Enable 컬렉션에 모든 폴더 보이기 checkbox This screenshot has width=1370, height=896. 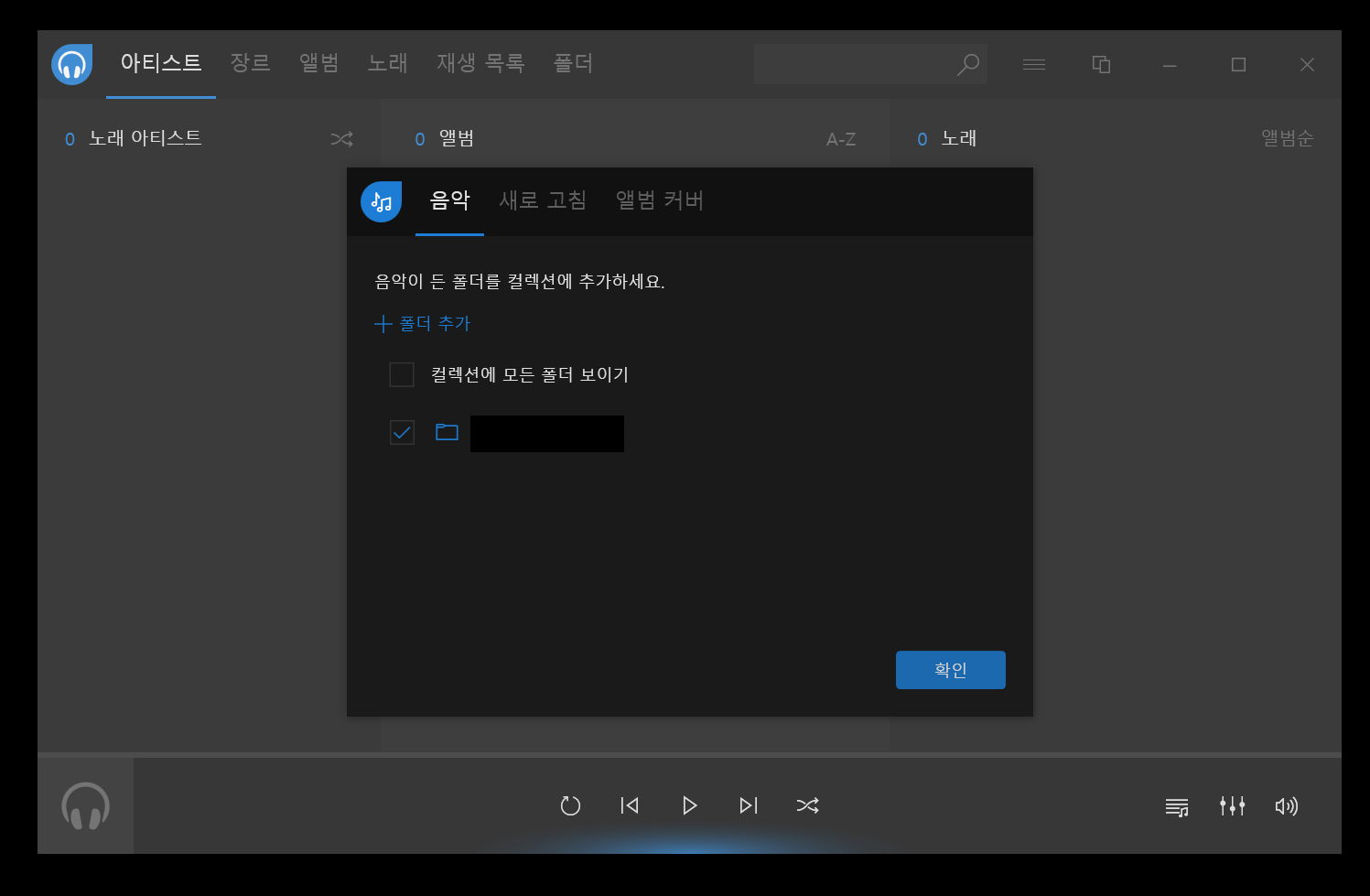click(402, 374)
